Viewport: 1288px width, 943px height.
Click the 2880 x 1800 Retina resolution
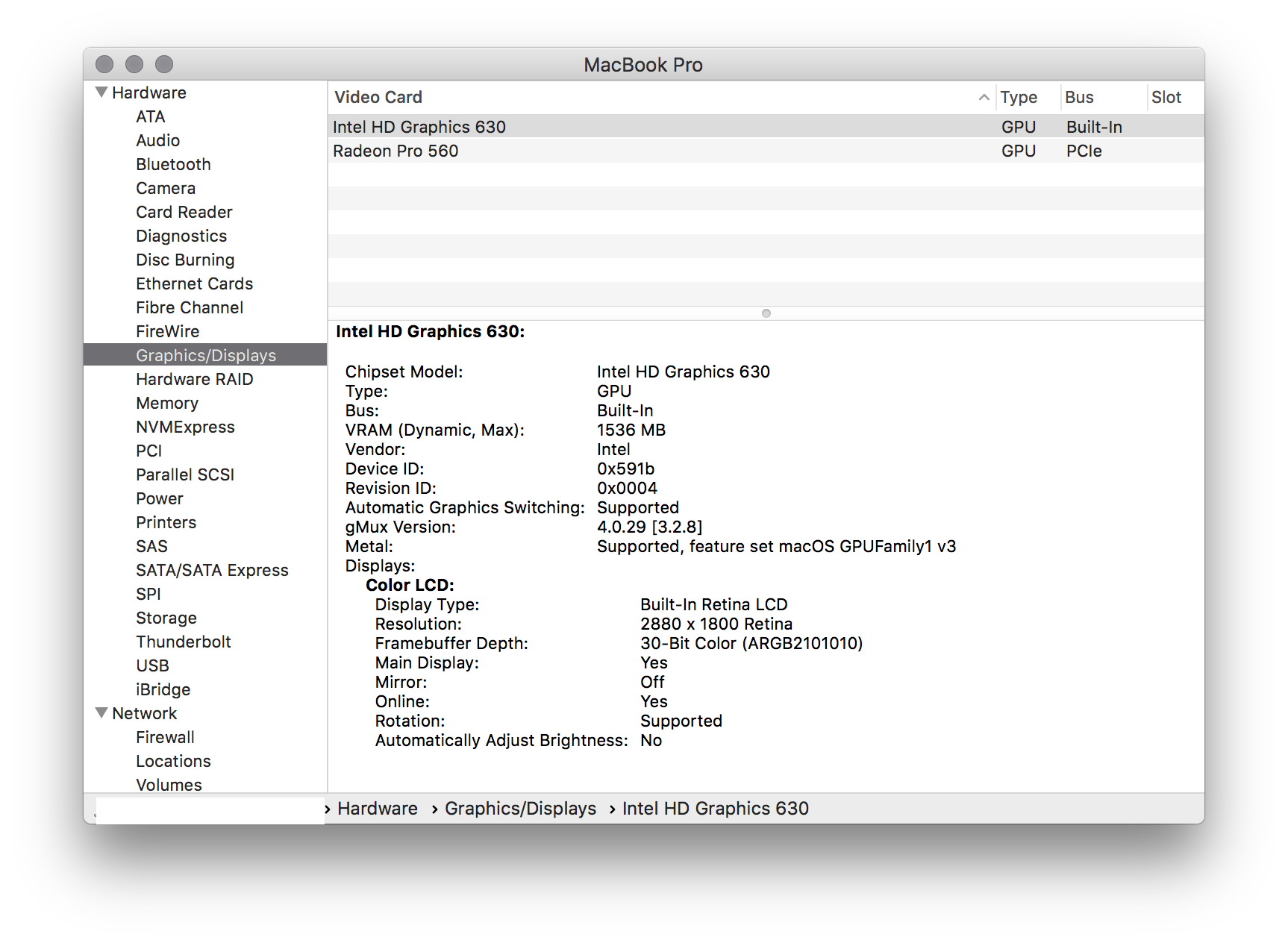716,624
